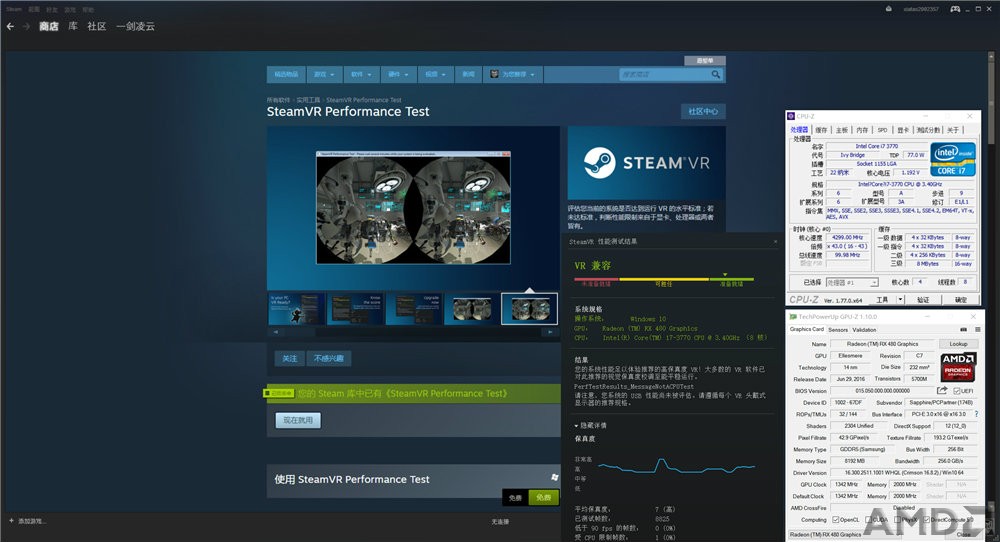Open Steam Big Picture controller icon
This screenshot has width=1000, height=542.
955,9
